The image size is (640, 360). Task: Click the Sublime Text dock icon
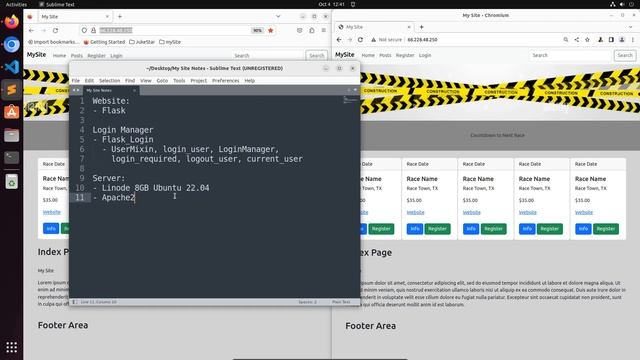tap(11, 89)
